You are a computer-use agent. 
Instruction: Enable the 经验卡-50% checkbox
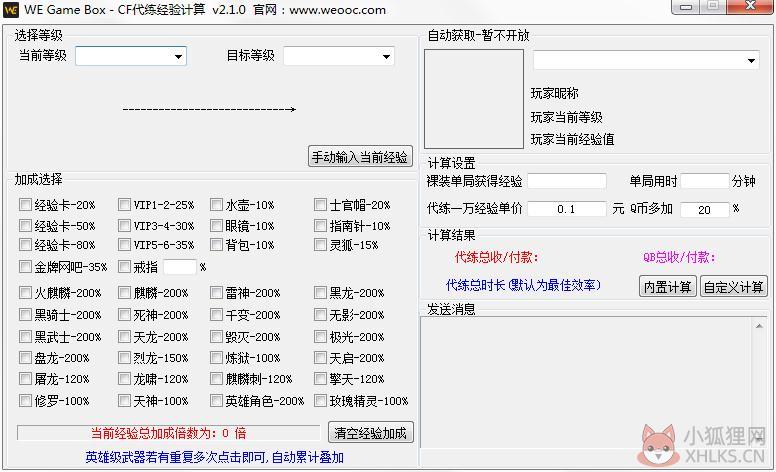[25, 226]
